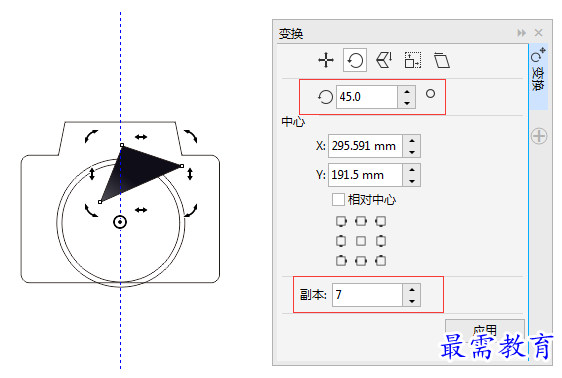Select top-right anchor point

click(x=381, y=221)
